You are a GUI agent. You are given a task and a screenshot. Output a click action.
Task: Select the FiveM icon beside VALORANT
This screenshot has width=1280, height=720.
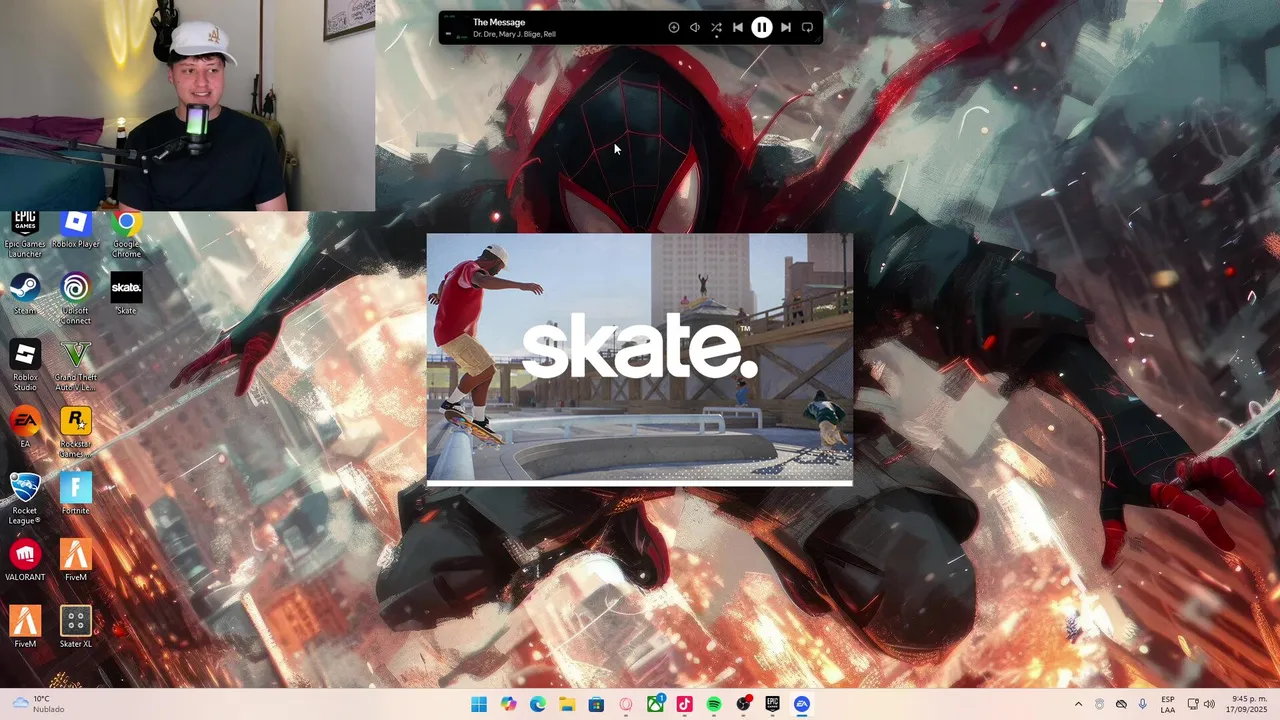[76, 560]
